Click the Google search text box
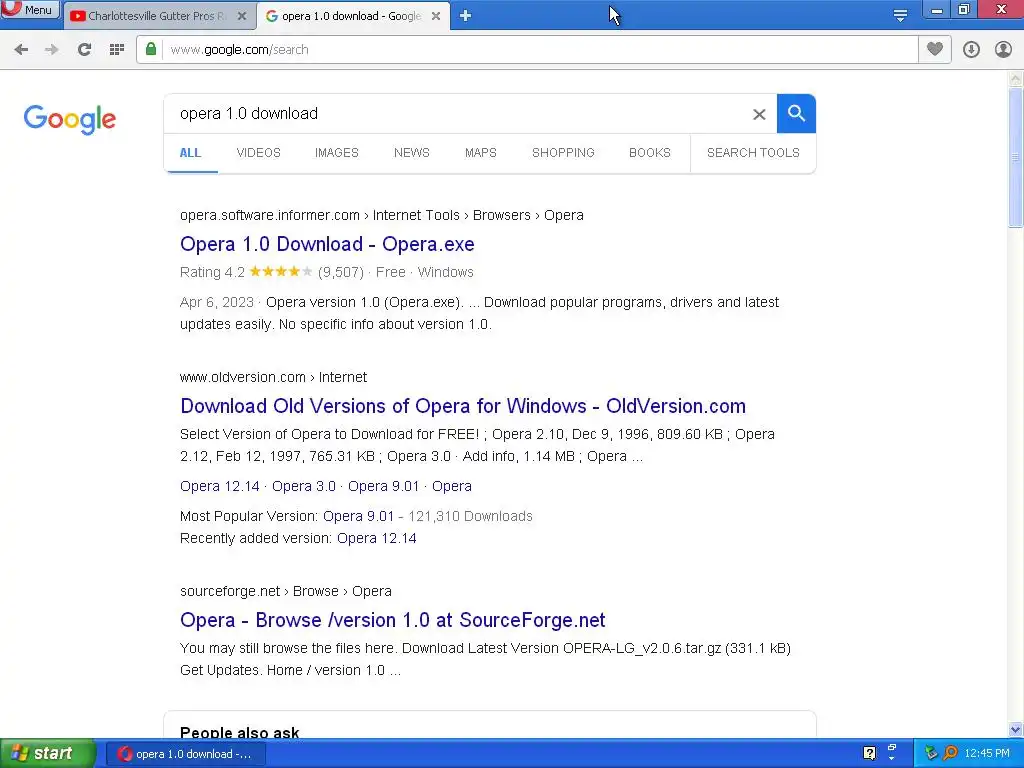The image size is (1024, 768). 457,114
